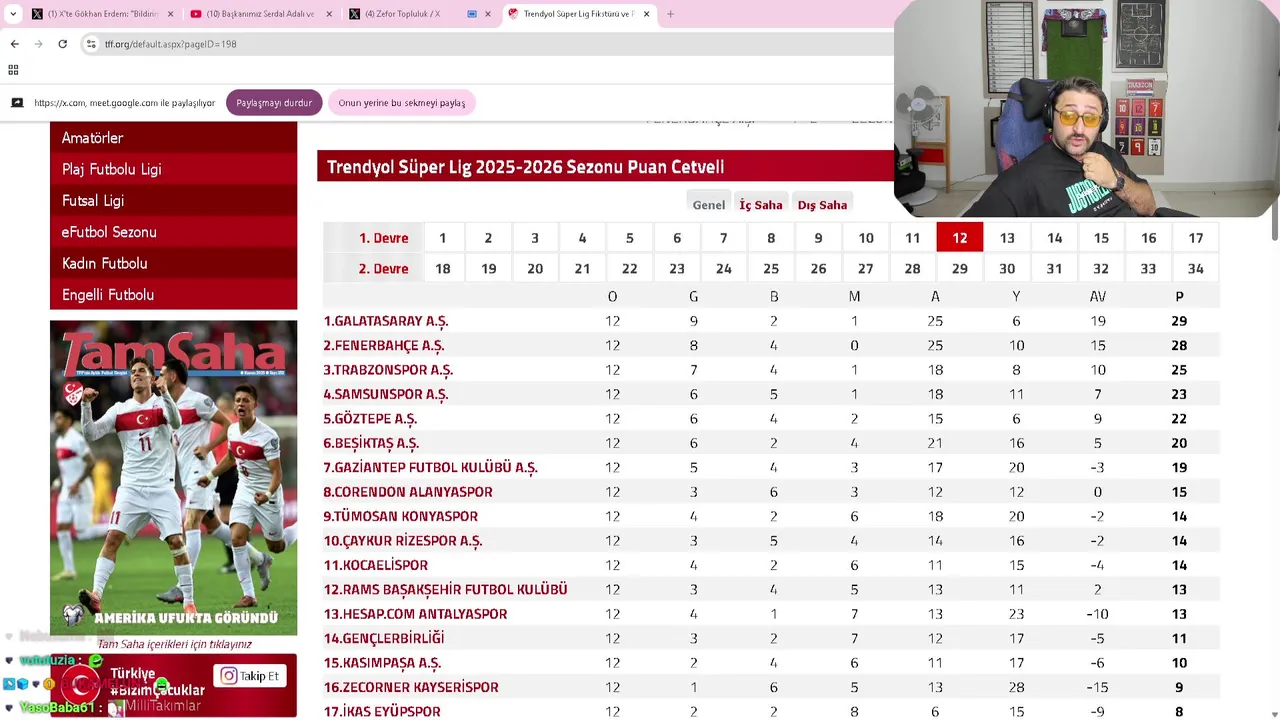Open 8.CORENDON ALANYASPOR team link
This screenshot has width=1280, height=720.
(408, 492)
